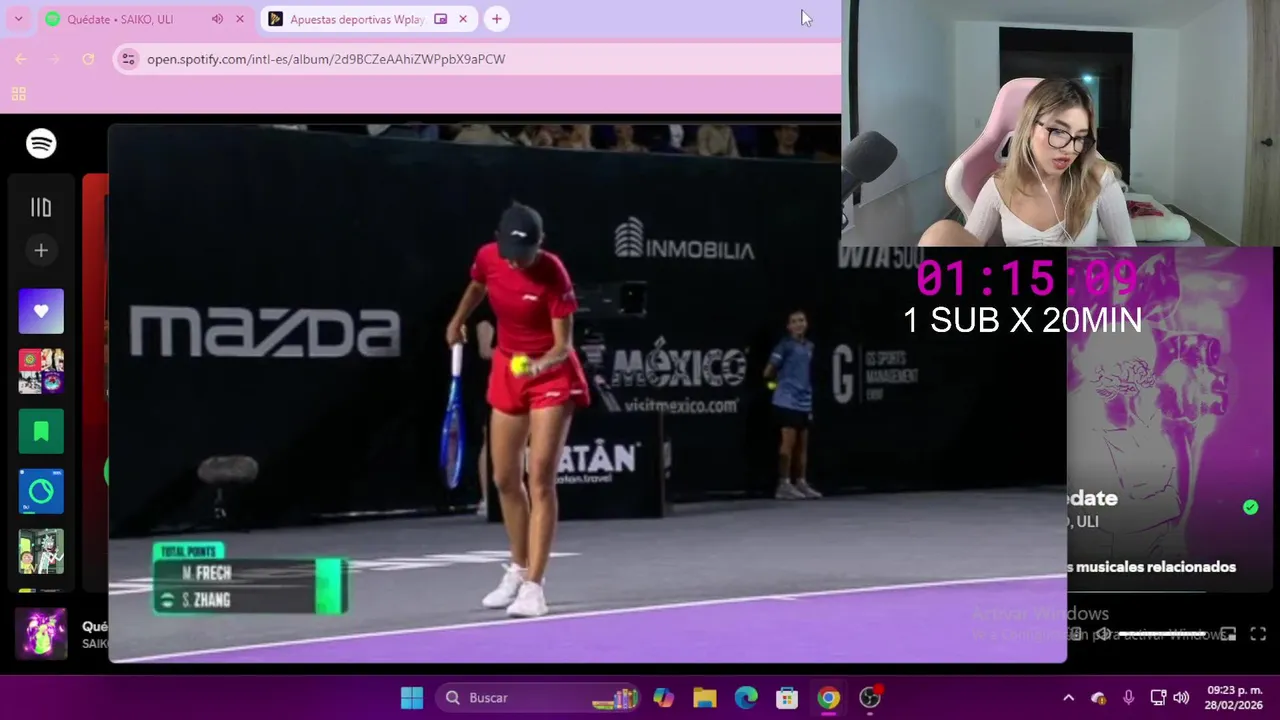Viewport: 1280px width, 720px height.
Task: Click the tennis picture-in-picture video
Action: (x=587, y=393)
